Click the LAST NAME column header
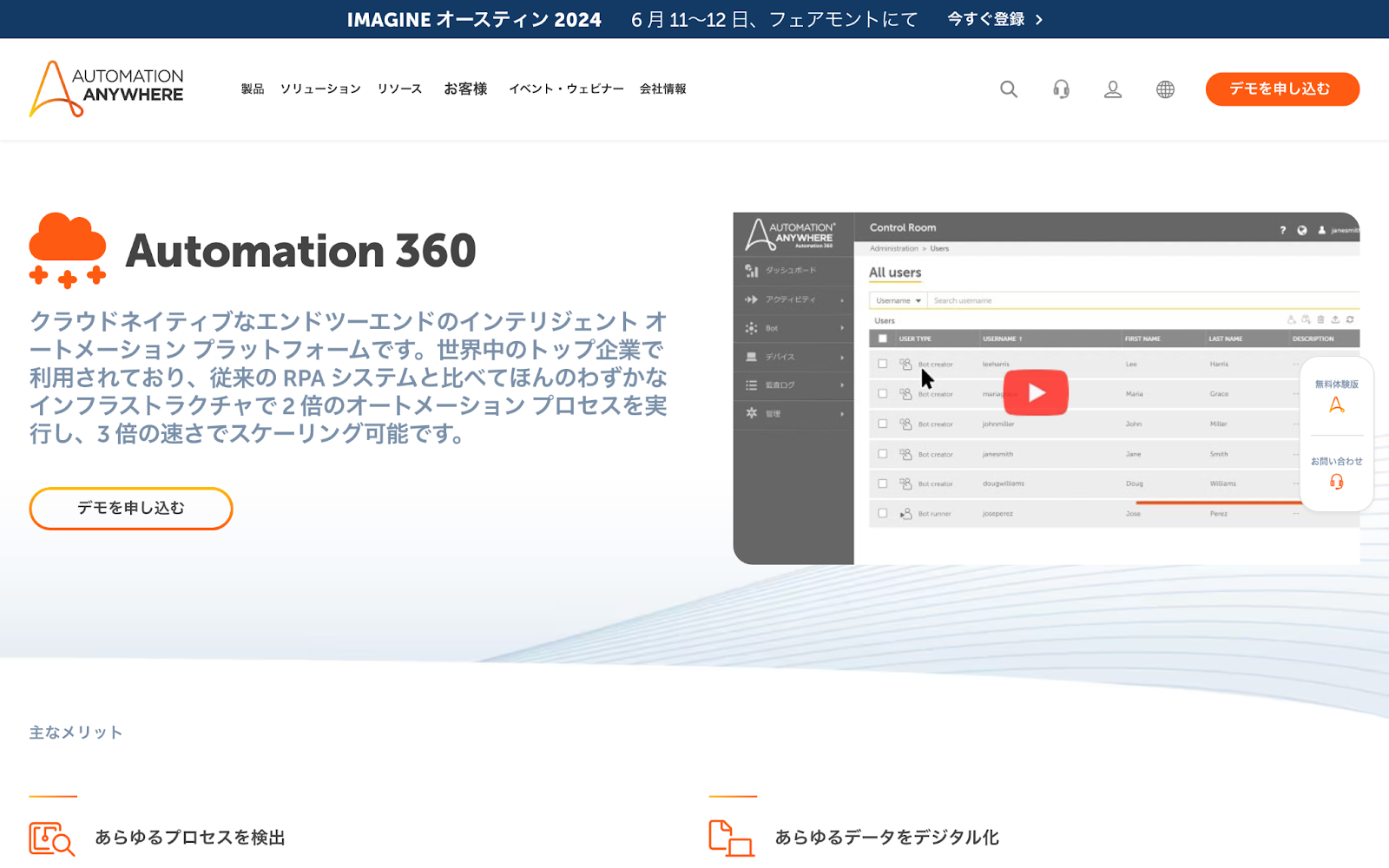 pos(1226,339)
